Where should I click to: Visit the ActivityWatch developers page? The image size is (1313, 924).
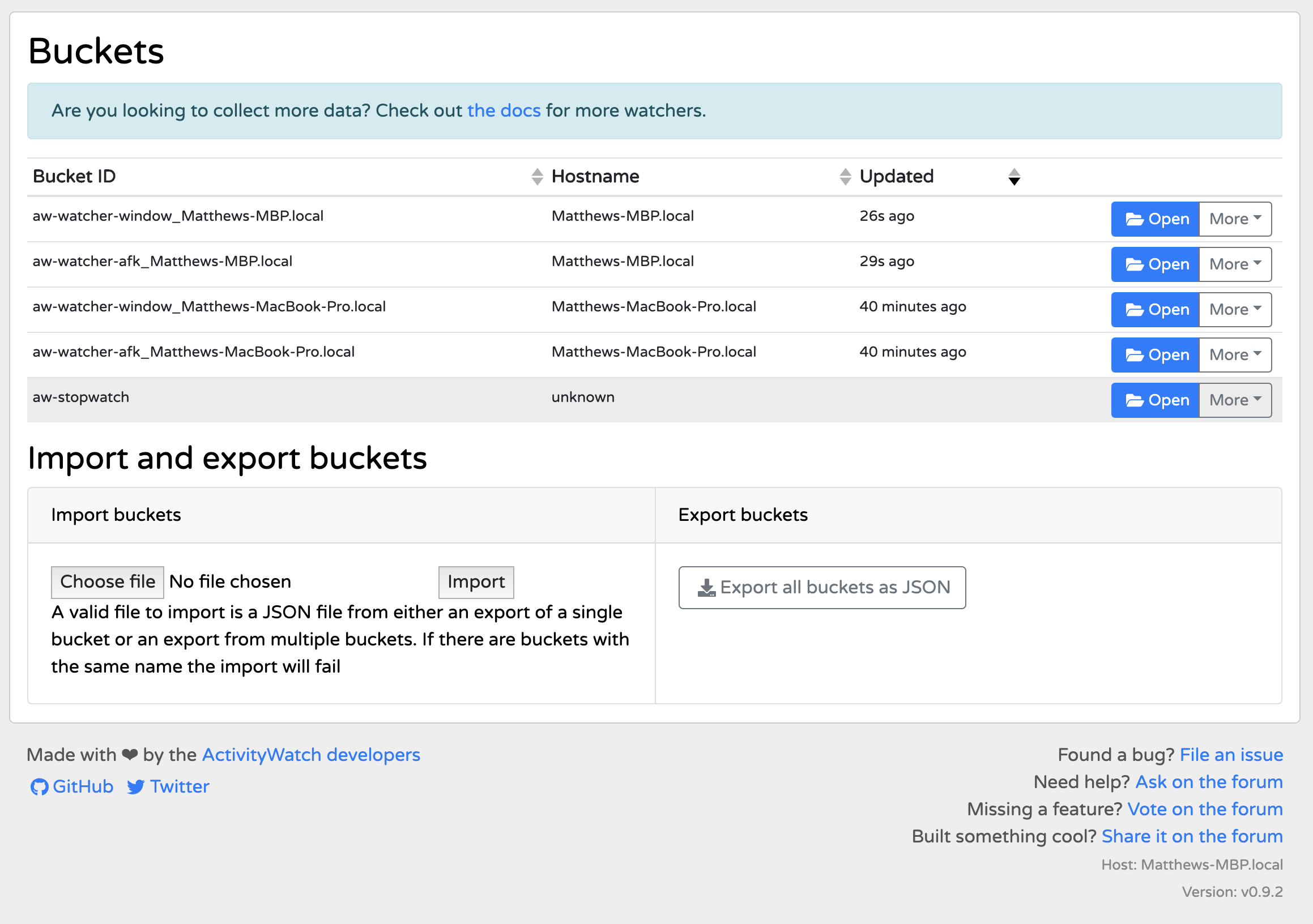pyautogui.click(x=310, y=755)
